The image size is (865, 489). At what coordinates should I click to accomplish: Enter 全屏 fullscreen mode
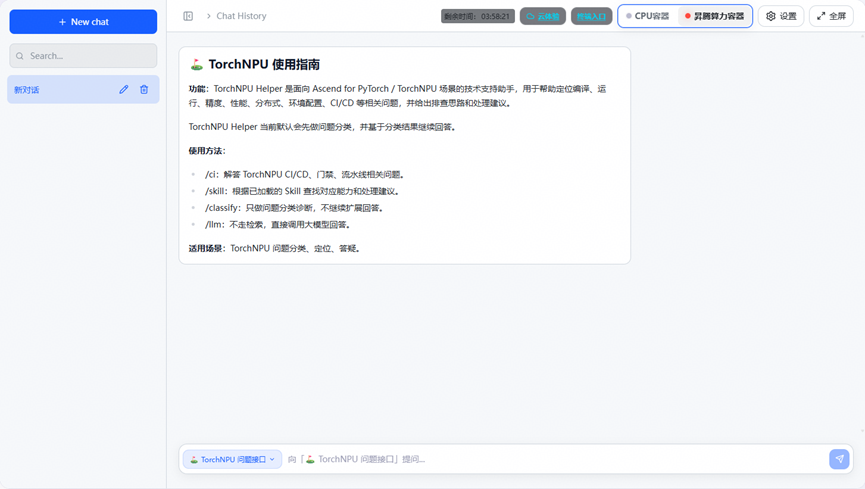point(831,16)
